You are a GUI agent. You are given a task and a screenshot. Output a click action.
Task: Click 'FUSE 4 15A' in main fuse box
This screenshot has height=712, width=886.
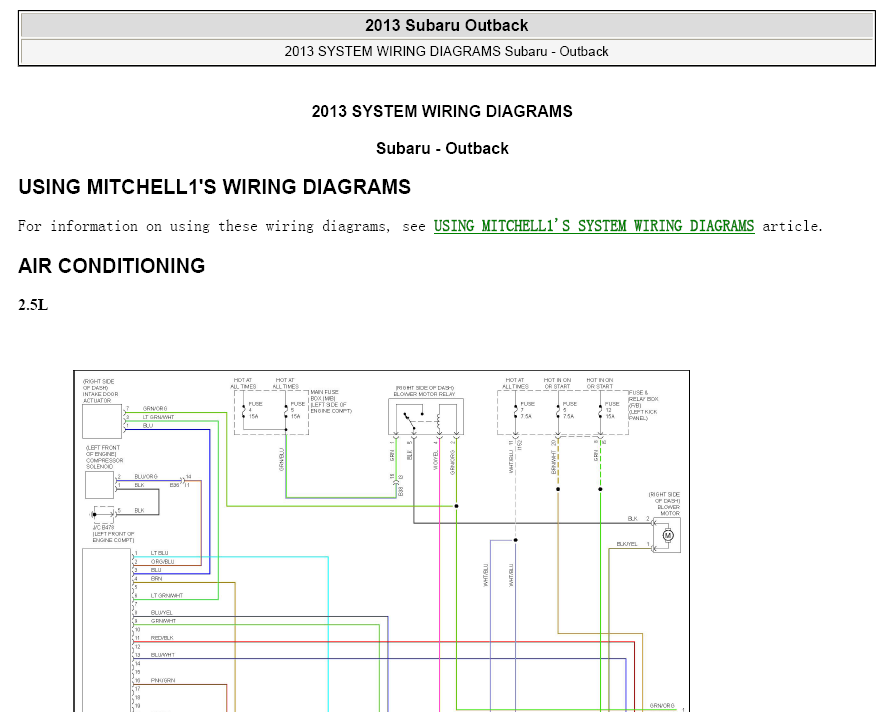(x=255, y=410)
